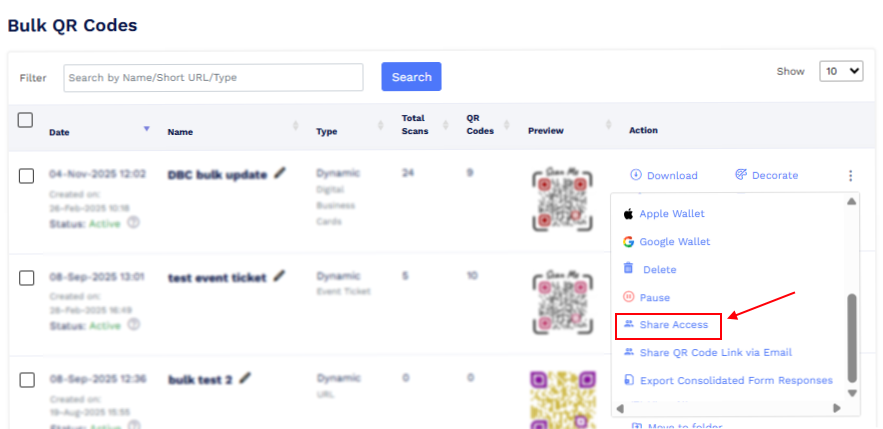This screenshot has height=429, width=883.
Task: Sort by Date column arrow
Action: tap(146, 129)
